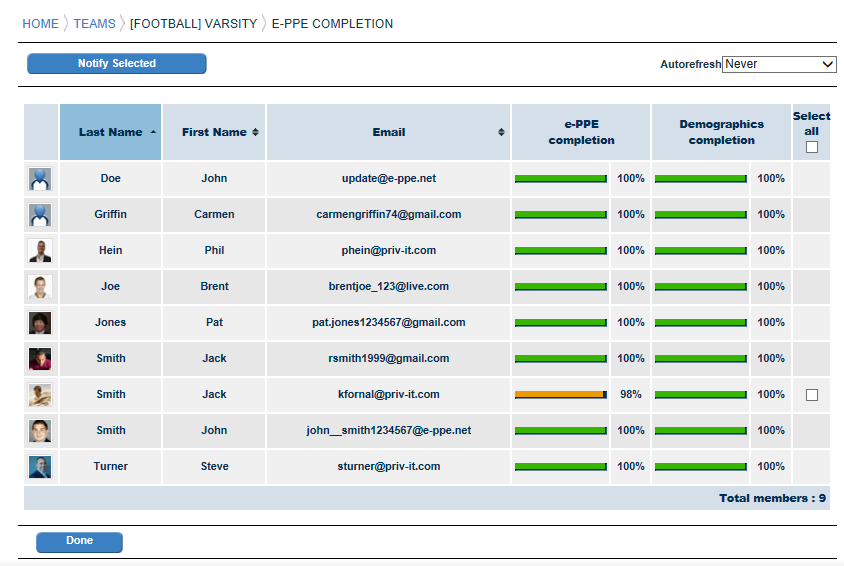Click last name Griffin

(x=110, y=214)
